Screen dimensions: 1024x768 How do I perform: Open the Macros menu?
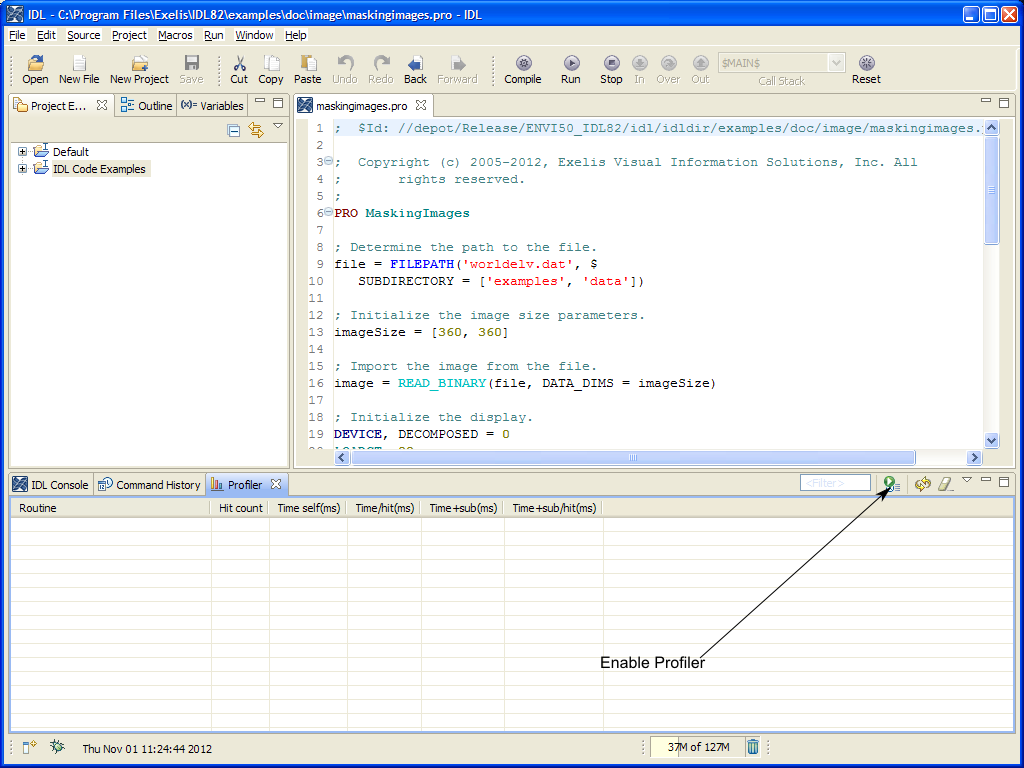click(x=175, y=35)
